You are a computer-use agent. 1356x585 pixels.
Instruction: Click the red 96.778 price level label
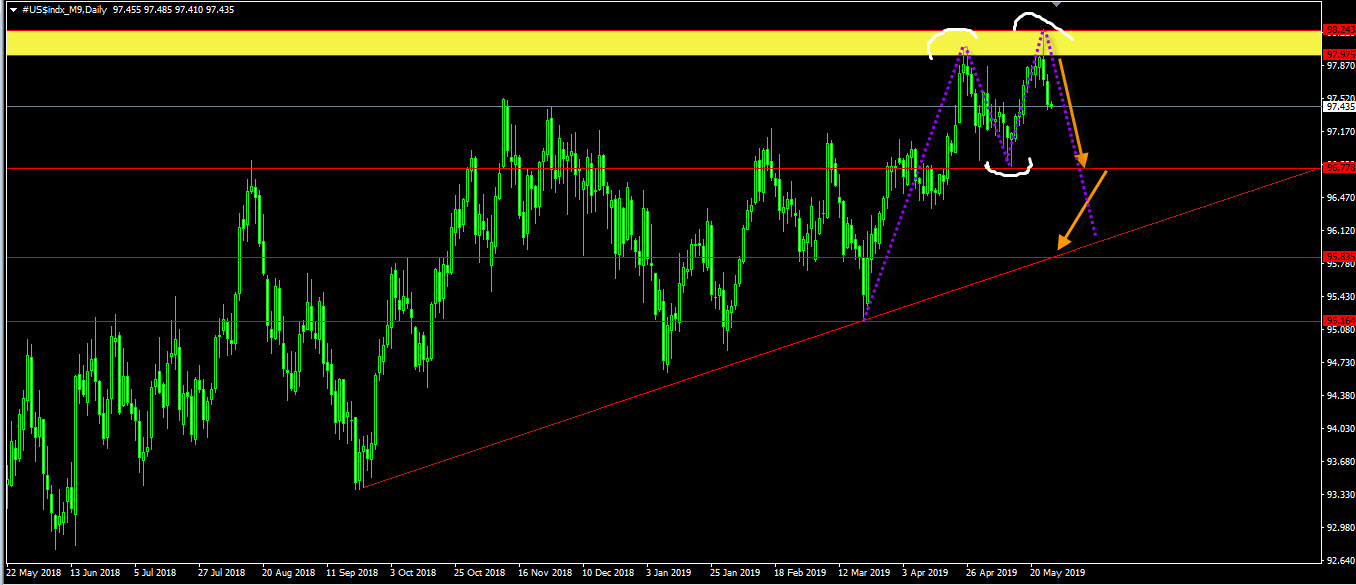point(1339,168)
